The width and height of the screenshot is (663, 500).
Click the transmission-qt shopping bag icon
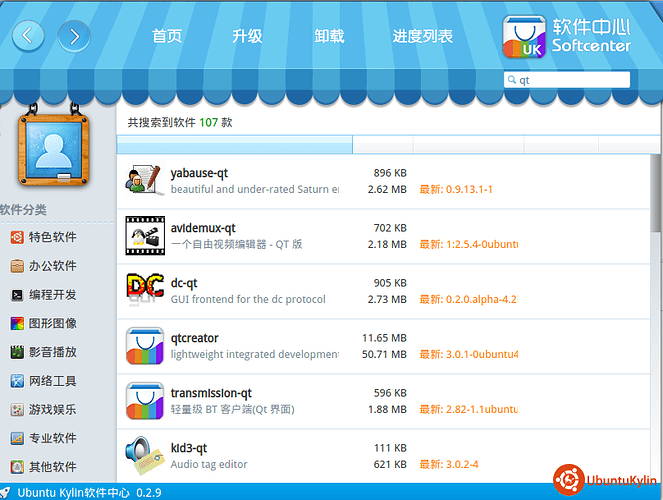click(145, 401)
